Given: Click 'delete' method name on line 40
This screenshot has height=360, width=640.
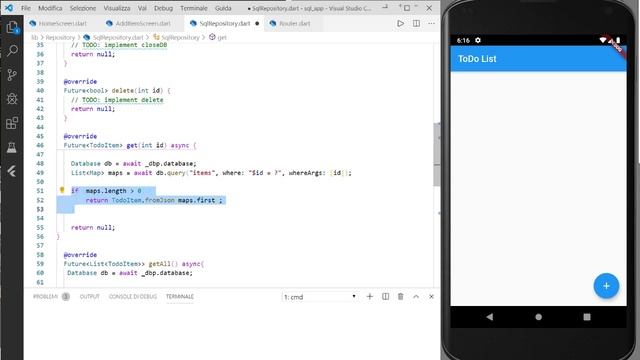Looking at the screenshot, I should pos(122,91).
